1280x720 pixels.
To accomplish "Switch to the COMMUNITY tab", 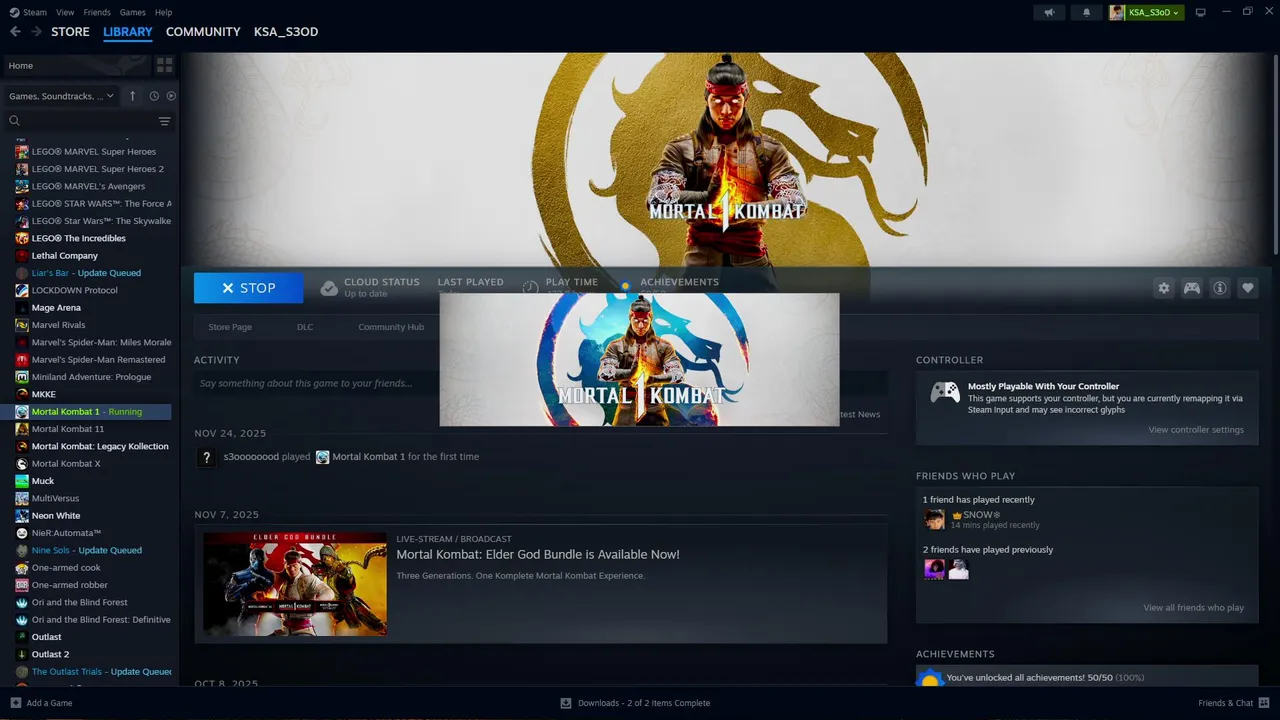I will point(203,32).
